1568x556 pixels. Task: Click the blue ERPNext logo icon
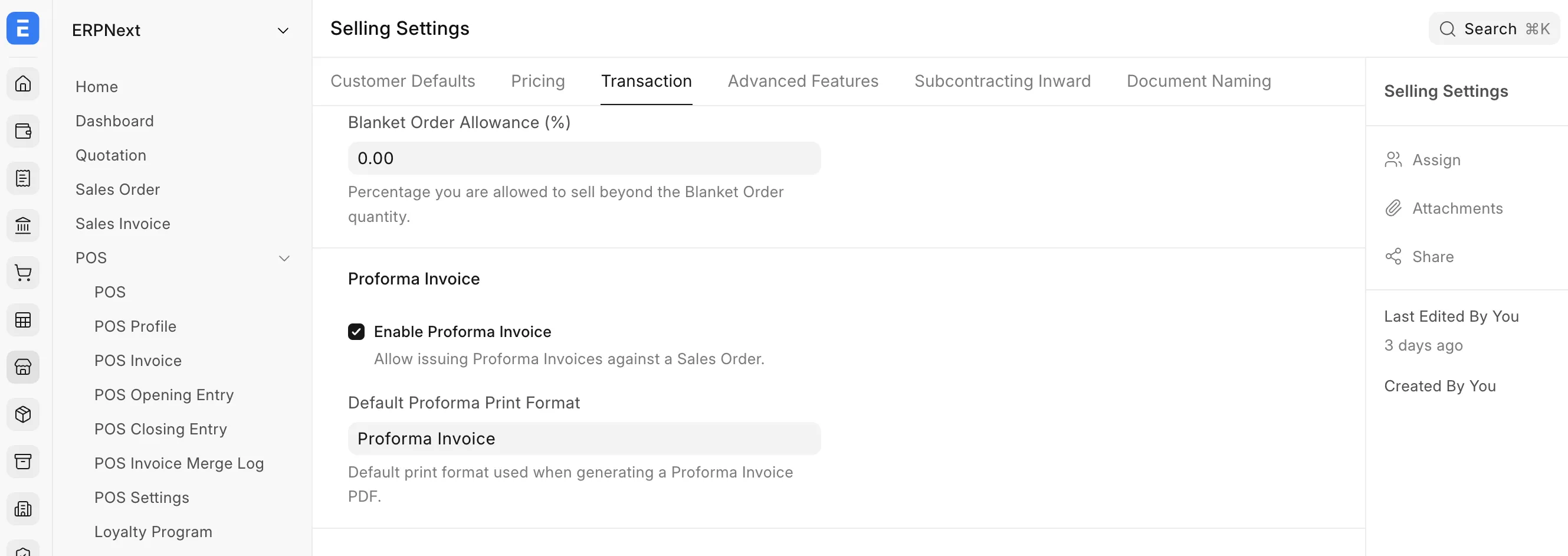tap(23, 28)
